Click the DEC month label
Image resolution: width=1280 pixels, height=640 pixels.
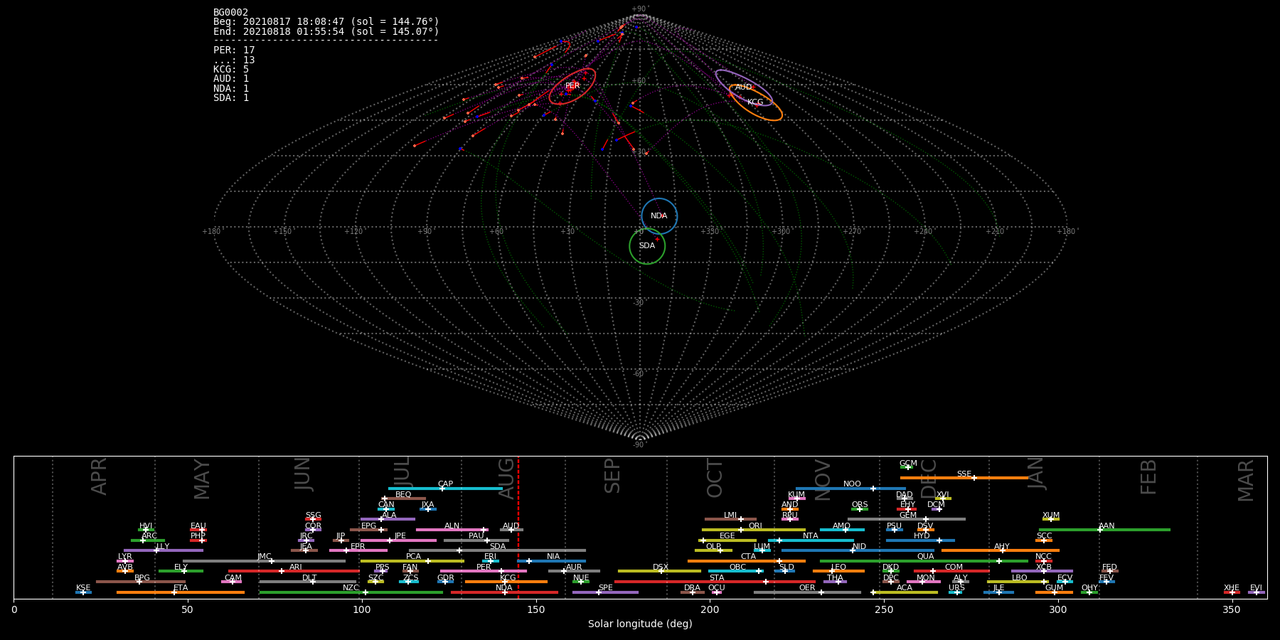(928, 478)
